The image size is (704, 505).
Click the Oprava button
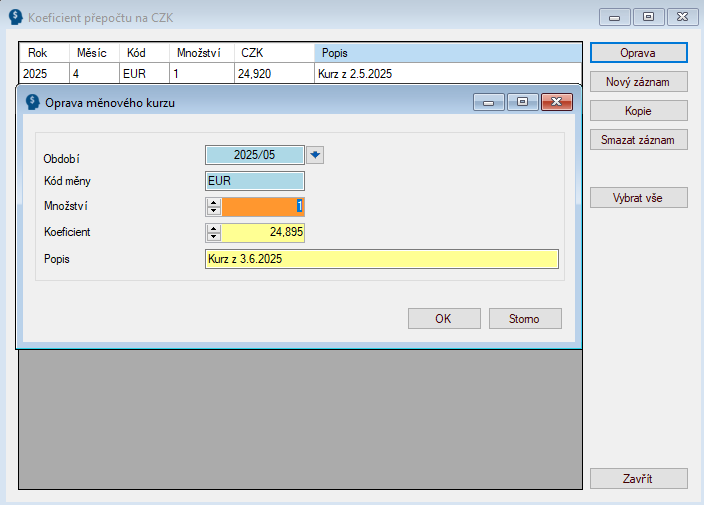[x=638, y=52]
